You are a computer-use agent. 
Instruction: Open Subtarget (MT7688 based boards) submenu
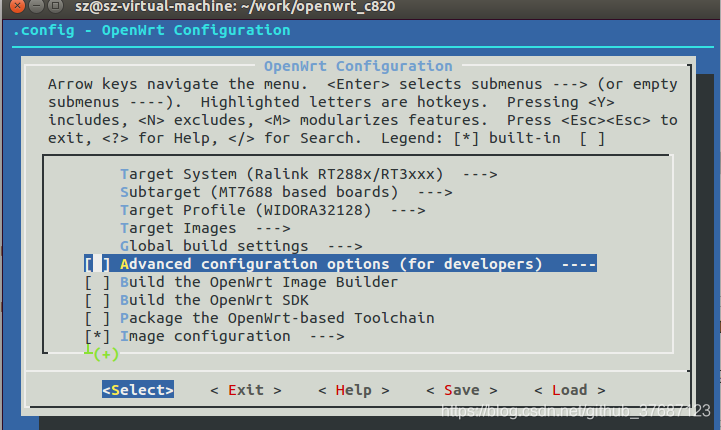(x=286, y=192)
